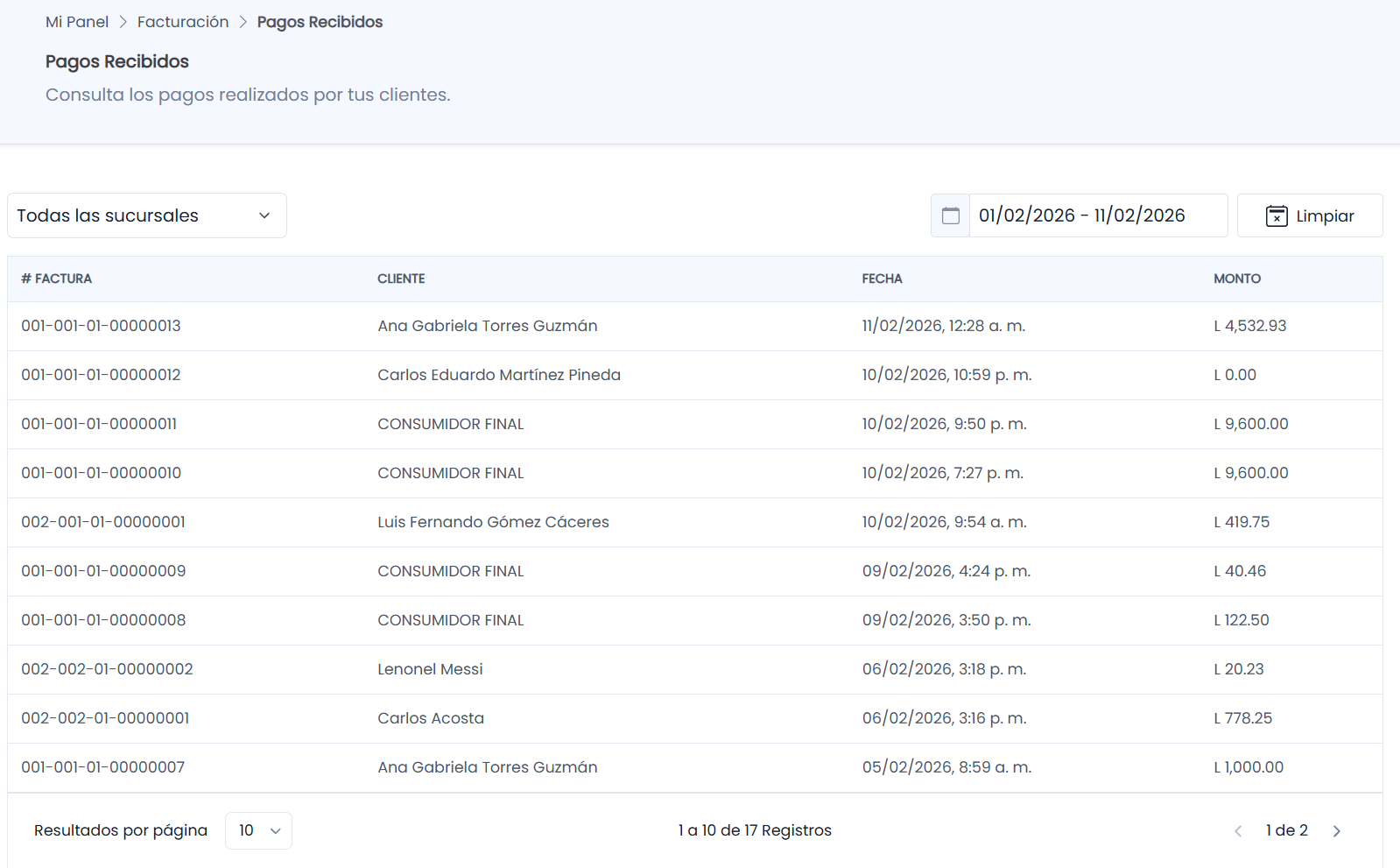Click amount L 419.75

tap(1242, 522)
